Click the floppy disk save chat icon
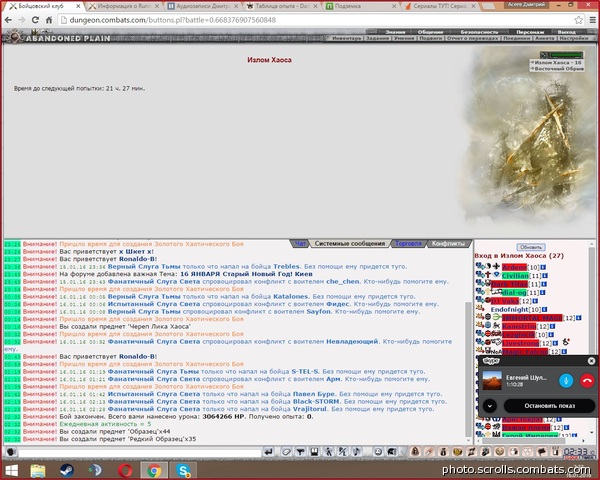Image resolution: width=600 pixels, height=480 pixels. [314, 452]
